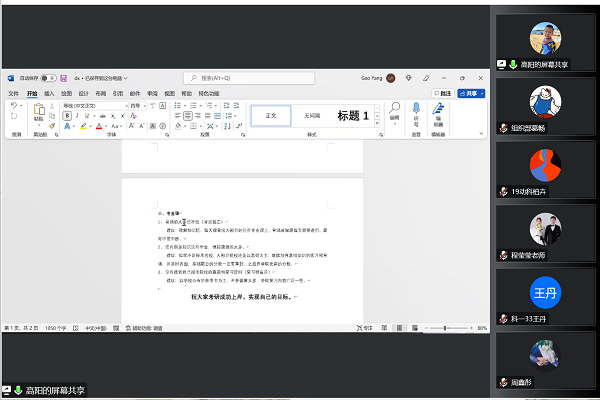The width and height of the screenshot is (600, 400).
Task: Select the 标题 1 heading style
Action: pyautogui.click(x=353, y=116)
